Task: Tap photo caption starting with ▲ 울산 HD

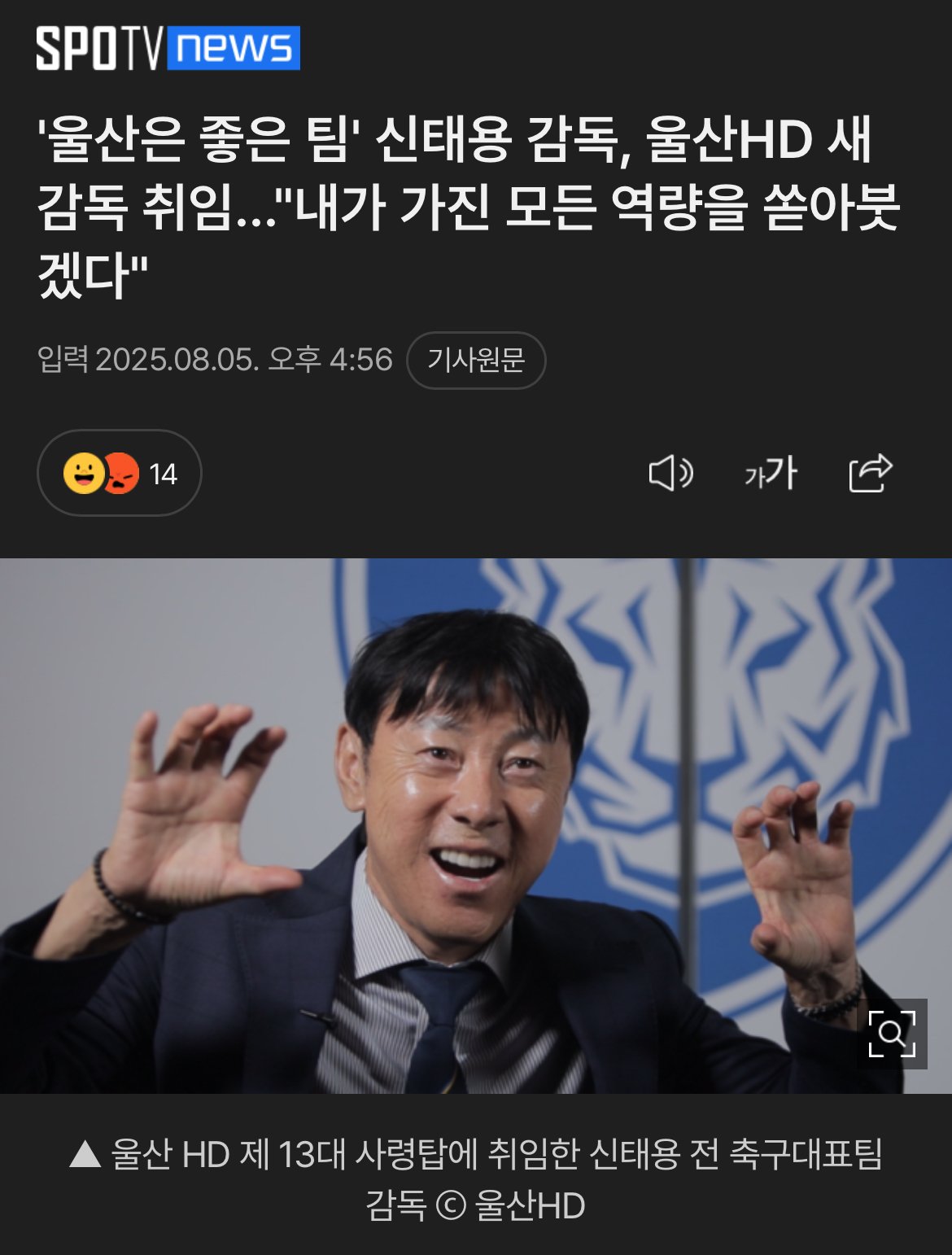Action: coord(476,1179)
